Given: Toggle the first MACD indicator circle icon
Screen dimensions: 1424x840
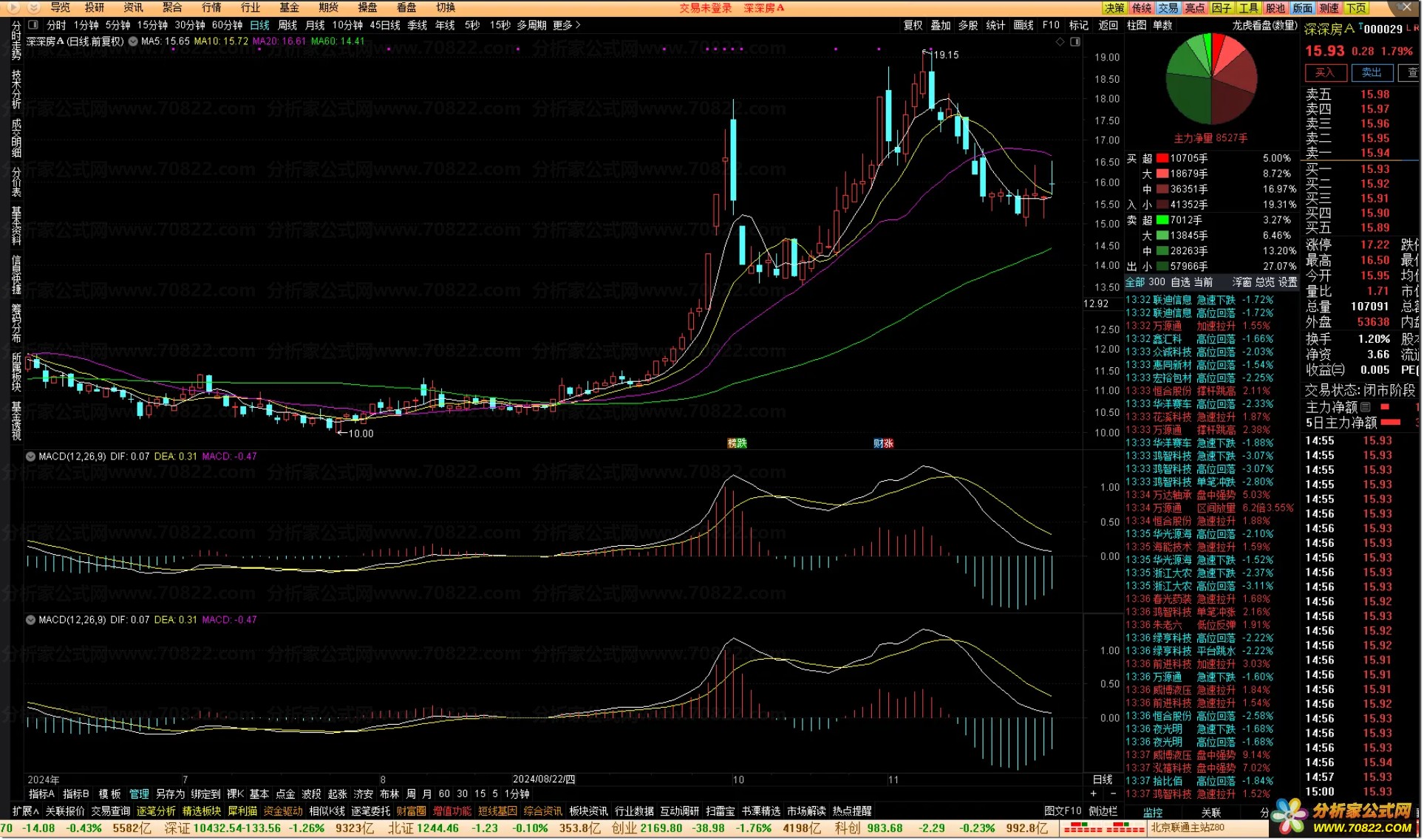Looking at the screenshot, I should click(x=31, y=457).
